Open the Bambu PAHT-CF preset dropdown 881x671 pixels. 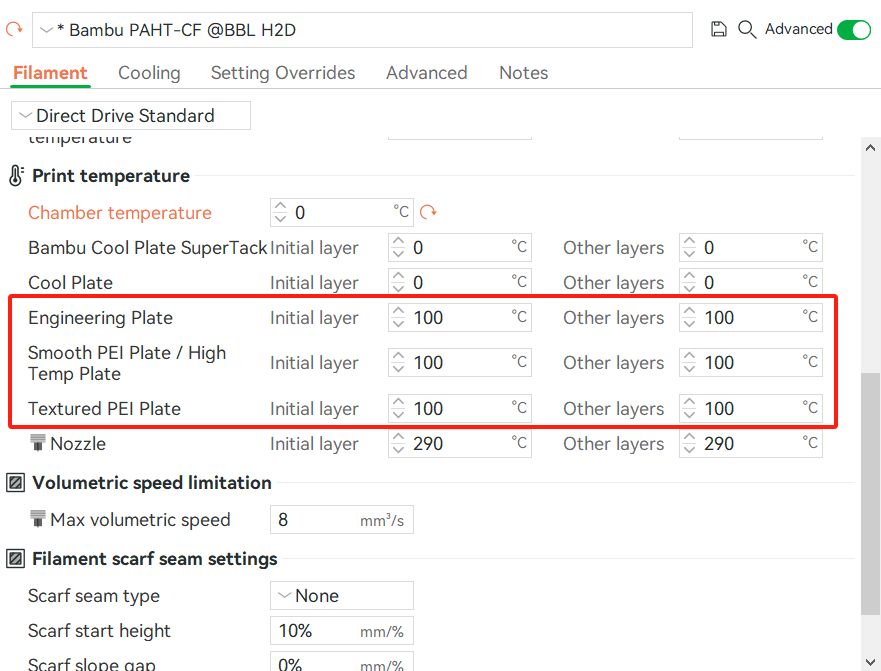click(x=362, y=30)
